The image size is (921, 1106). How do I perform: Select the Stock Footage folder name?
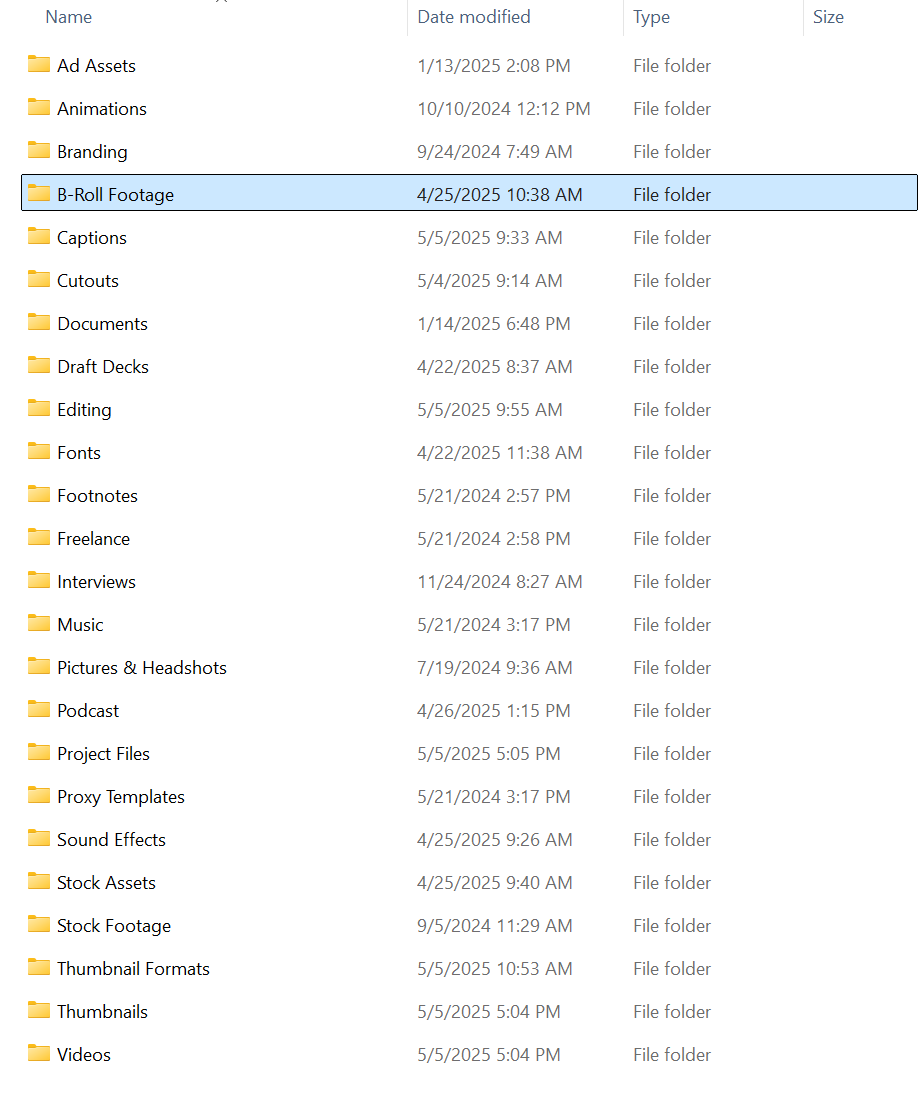tap(114, 926)
